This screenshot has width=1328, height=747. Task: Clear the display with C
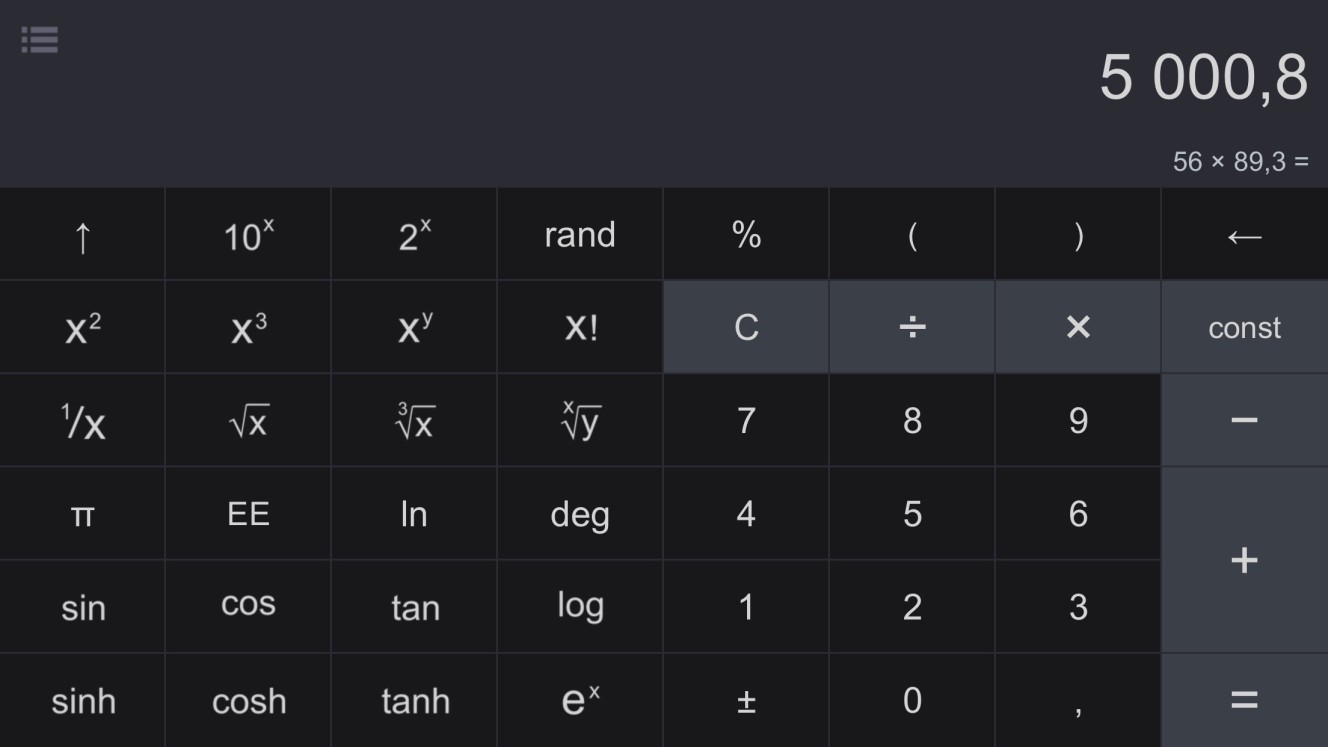tap(746, 327)
